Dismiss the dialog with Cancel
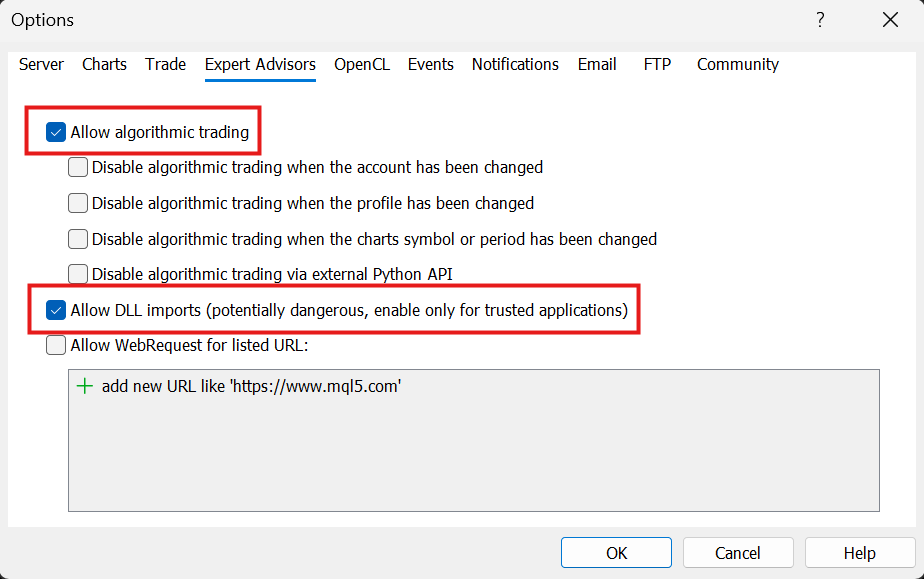This screenshot has width=924, height=579. 738,552
